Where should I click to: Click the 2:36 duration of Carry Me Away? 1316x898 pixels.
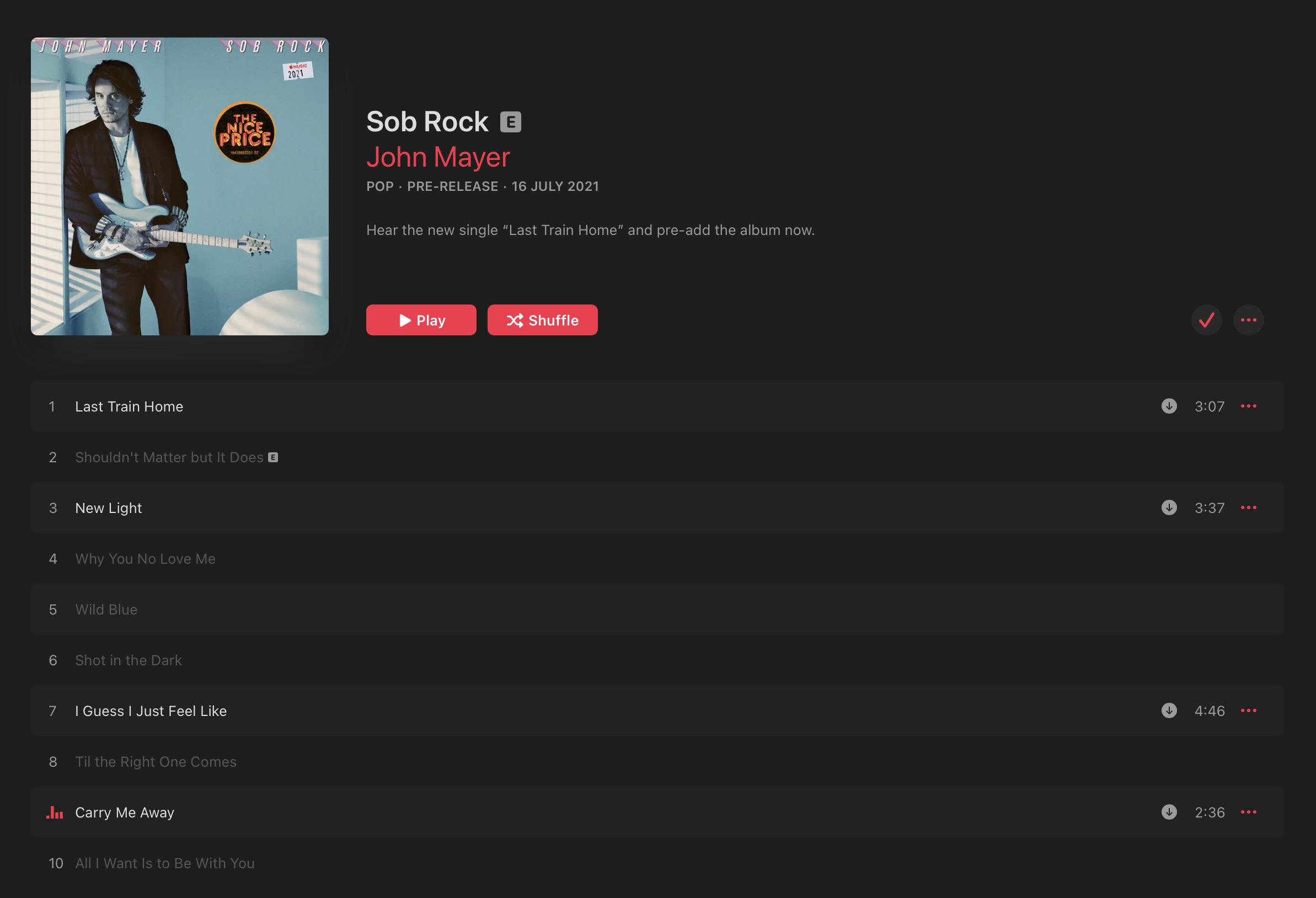tap(1210, 812)
